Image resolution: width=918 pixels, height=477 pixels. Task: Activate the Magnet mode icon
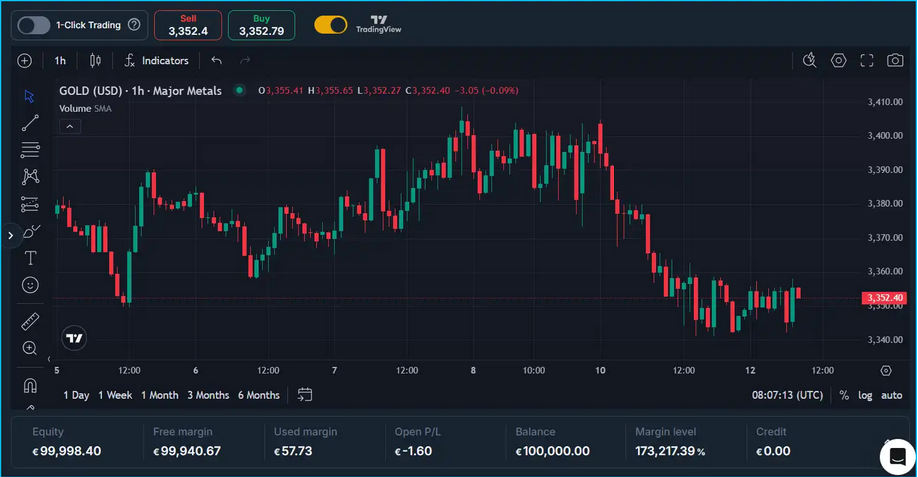[30, 385]
